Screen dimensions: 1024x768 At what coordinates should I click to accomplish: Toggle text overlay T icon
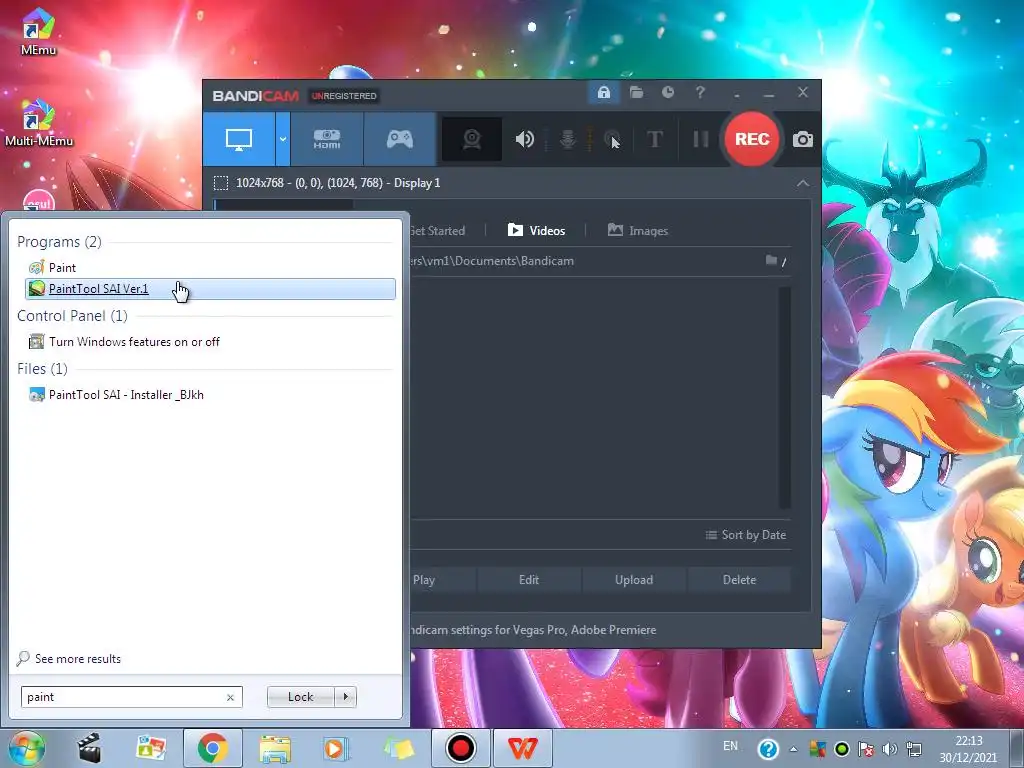click(655, 139)
